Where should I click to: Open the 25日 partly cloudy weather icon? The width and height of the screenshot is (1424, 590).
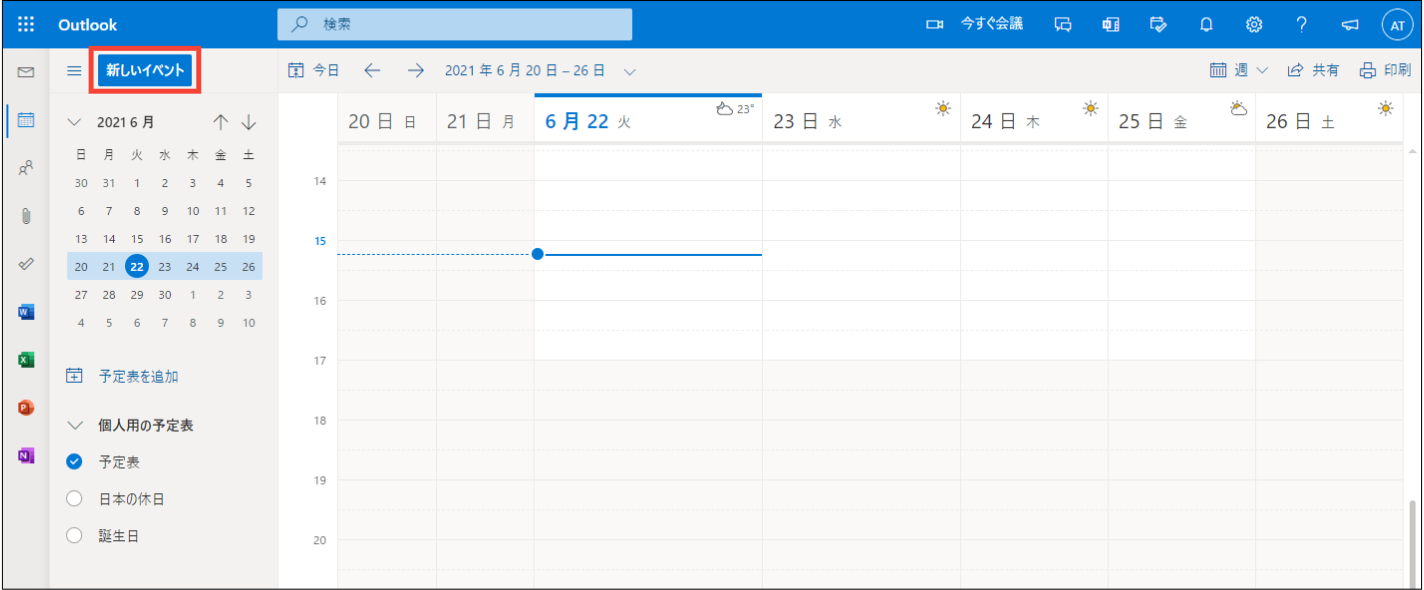tap(1238, 108)
